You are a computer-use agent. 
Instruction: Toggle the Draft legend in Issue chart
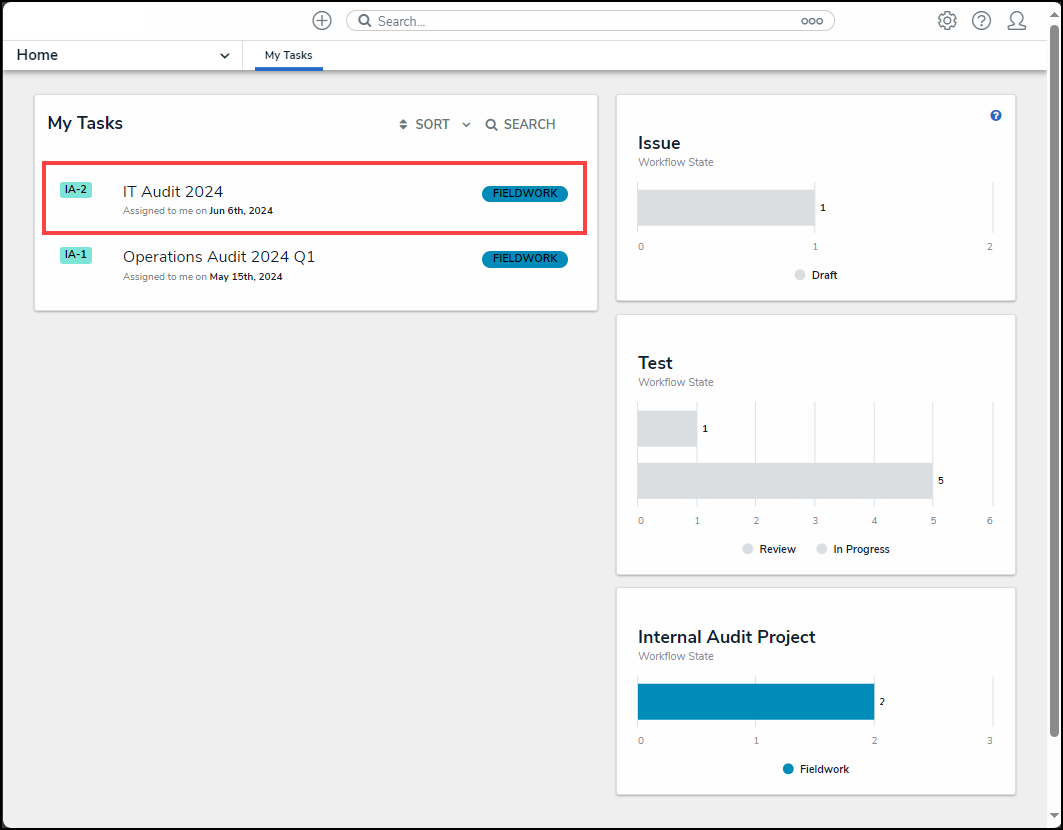click(816, 275)
